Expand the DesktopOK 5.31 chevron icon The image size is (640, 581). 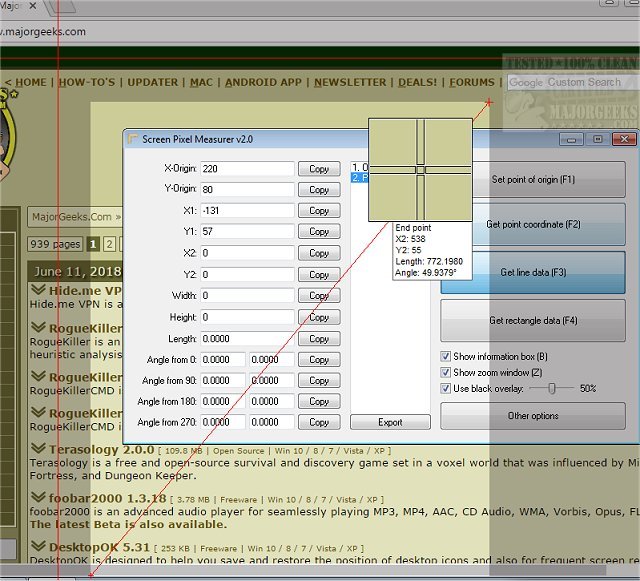(38, 546)
